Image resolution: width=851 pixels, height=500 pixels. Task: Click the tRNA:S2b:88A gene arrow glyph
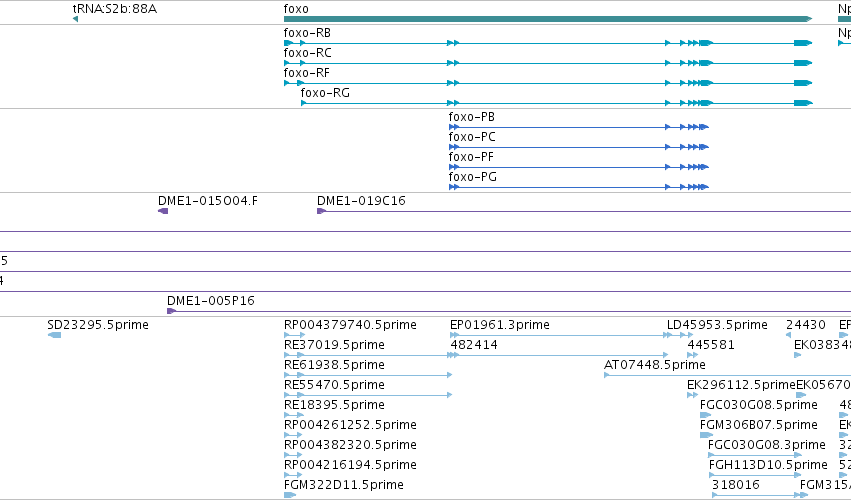click(75, 19)
